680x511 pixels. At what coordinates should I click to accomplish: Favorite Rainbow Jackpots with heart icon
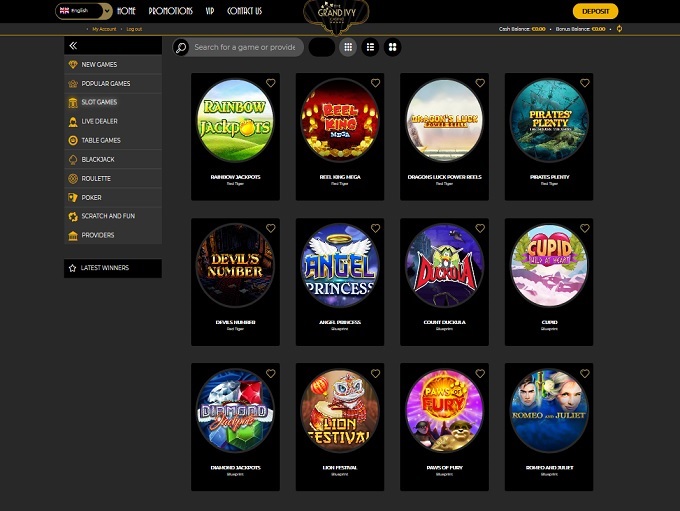pyautogui.click(x=270, y=83)
